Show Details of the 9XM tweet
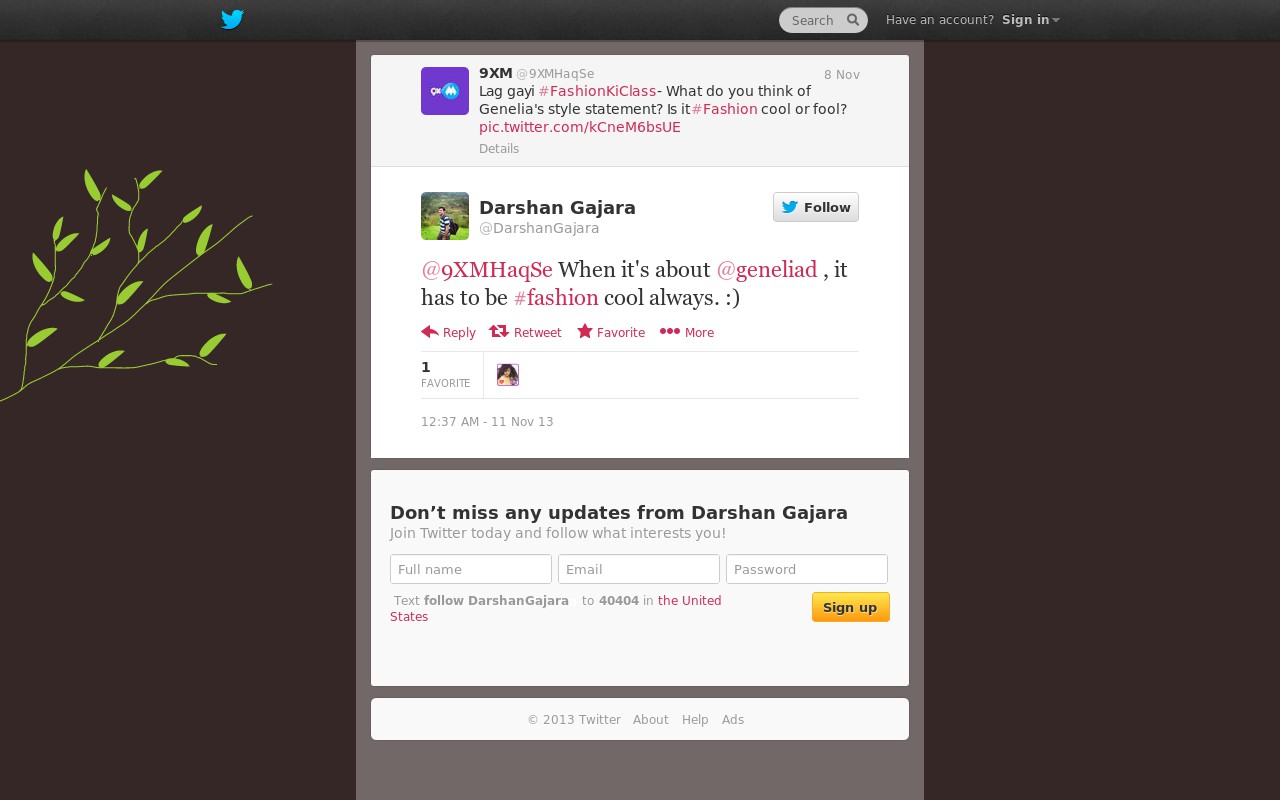This screenshot has height=800, width=1280. pos(499,149)
